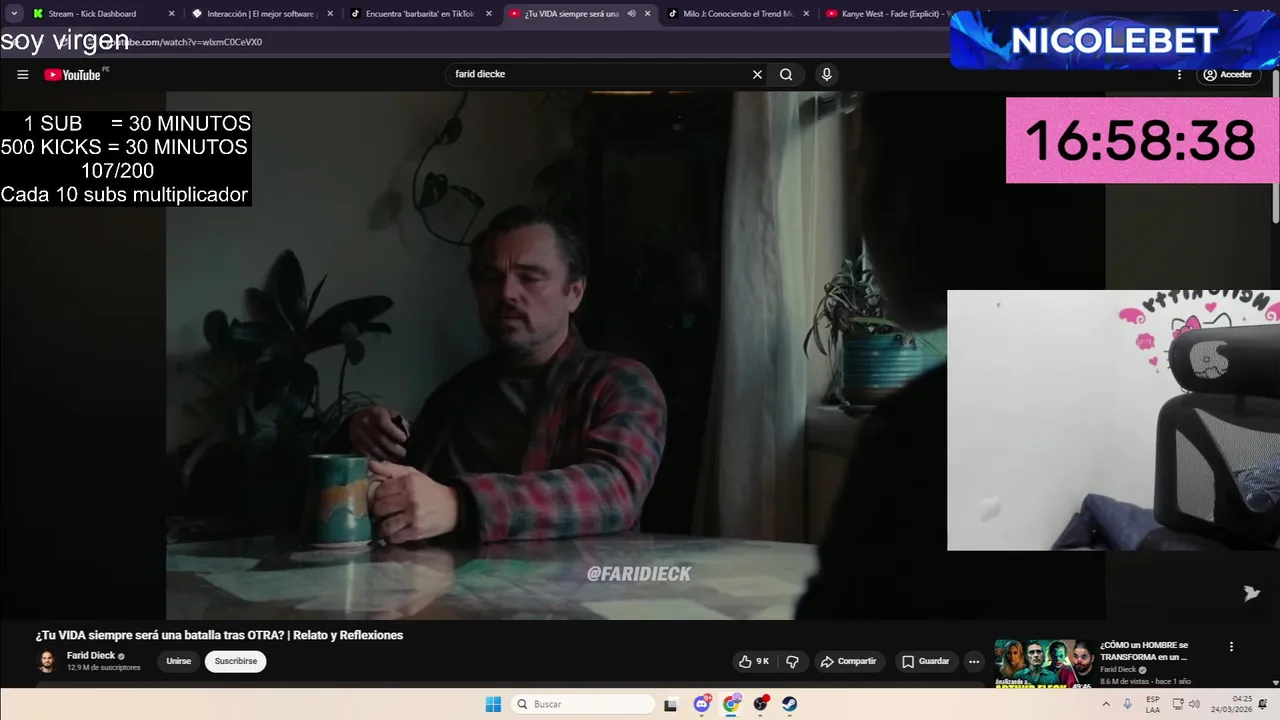Click Acceder sign-in button
The image size is (1280, 720).
pyautogui.click(x=1228, y=75)
